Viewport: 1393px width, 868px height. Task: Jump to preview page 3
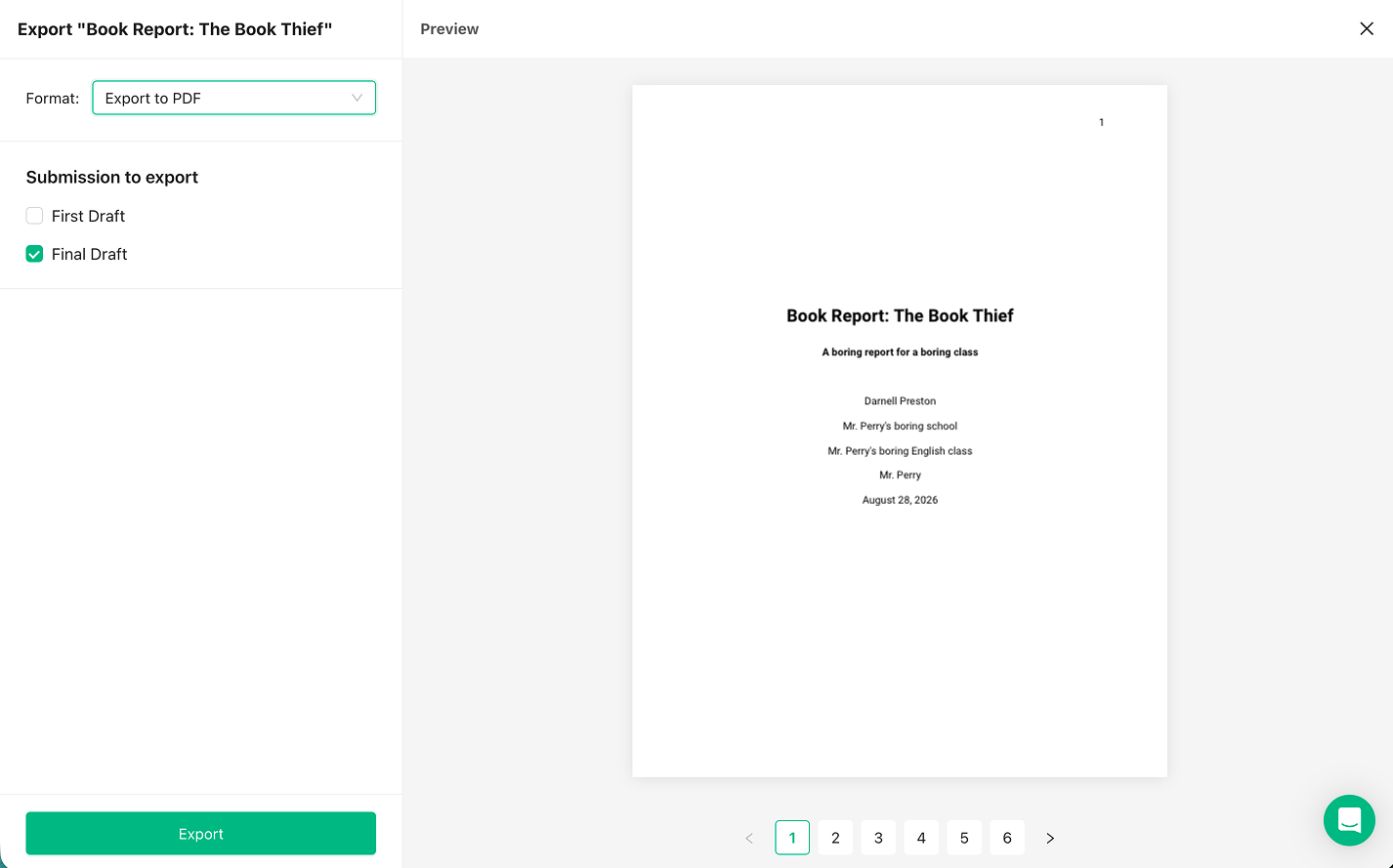click(878, 838)
